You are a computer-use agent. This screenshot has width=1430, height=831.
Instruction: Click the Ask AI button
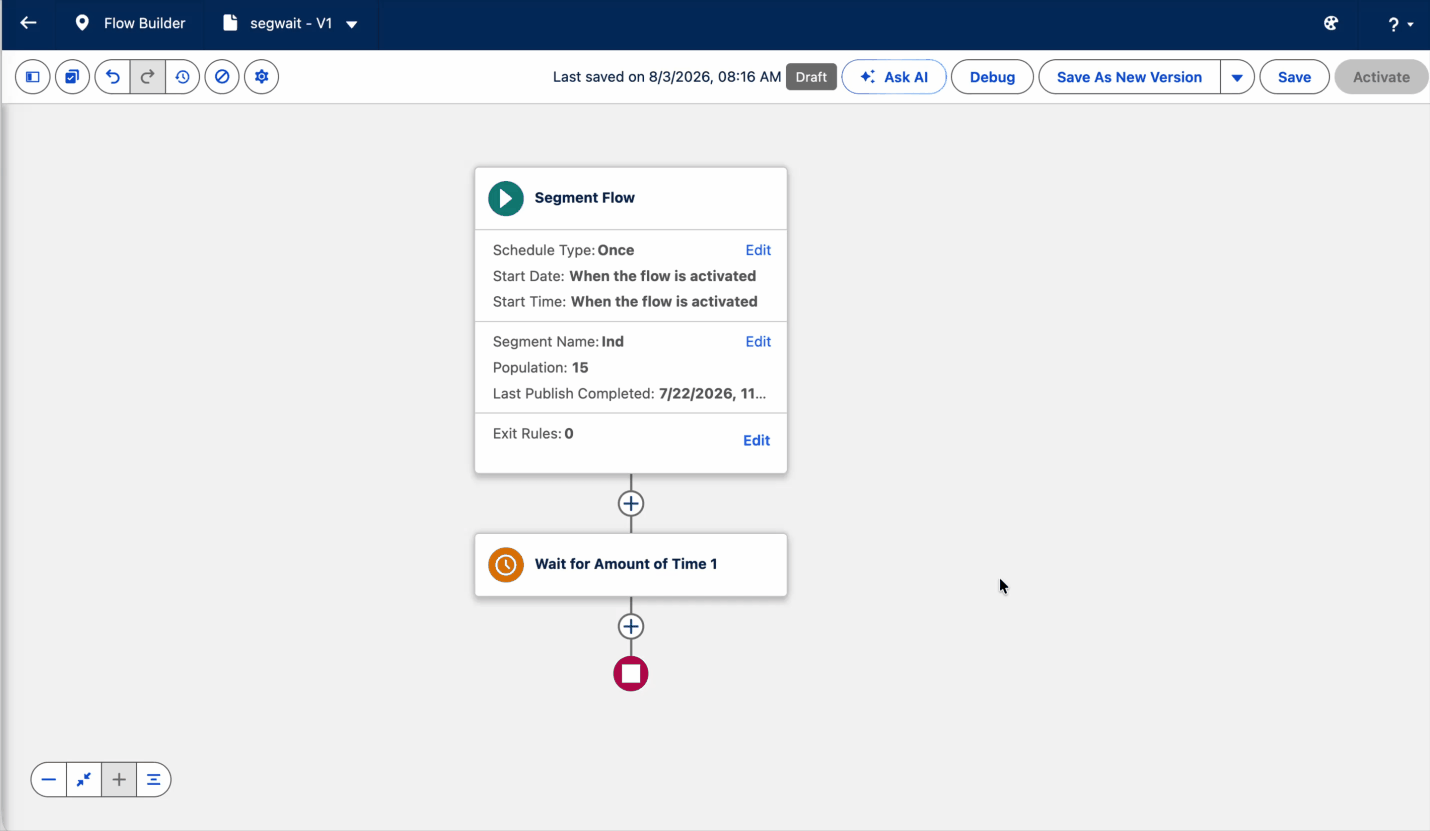(x=894, y=77)
